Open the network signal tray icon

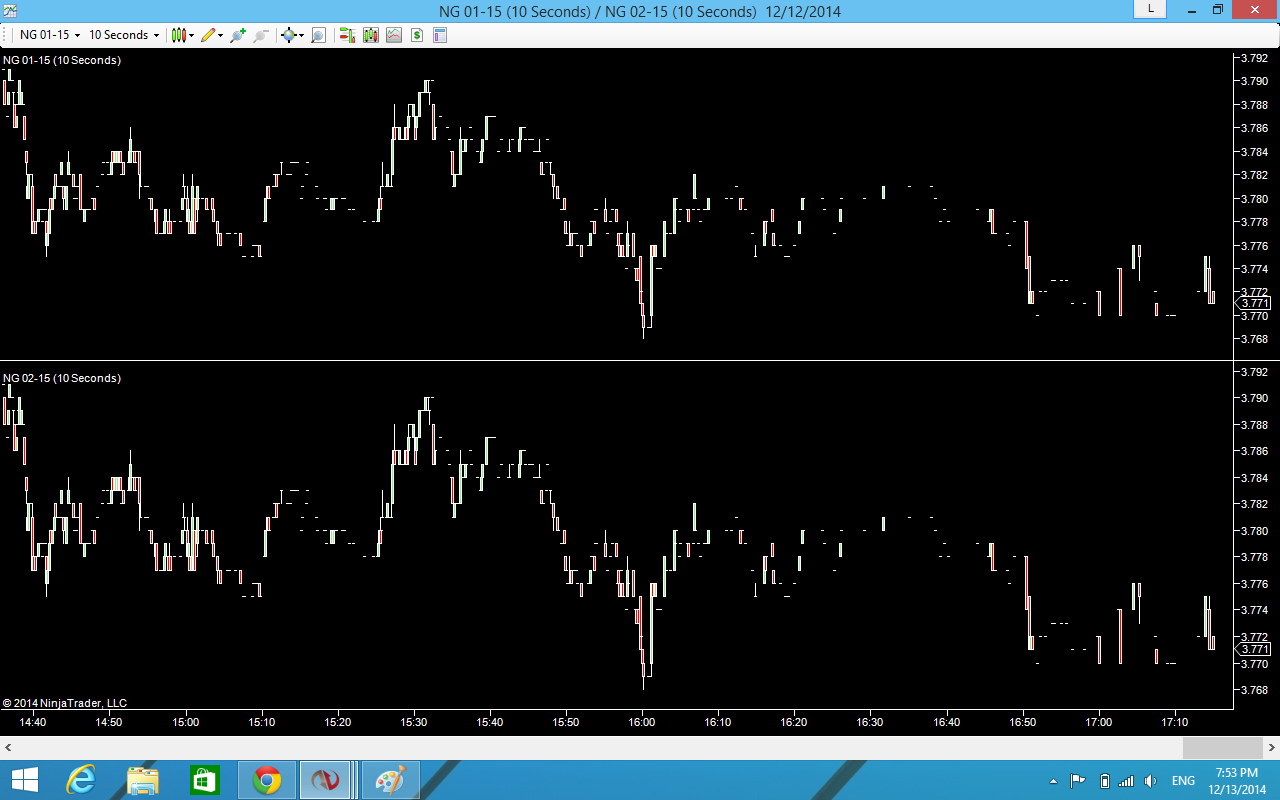coord(1127,781)
